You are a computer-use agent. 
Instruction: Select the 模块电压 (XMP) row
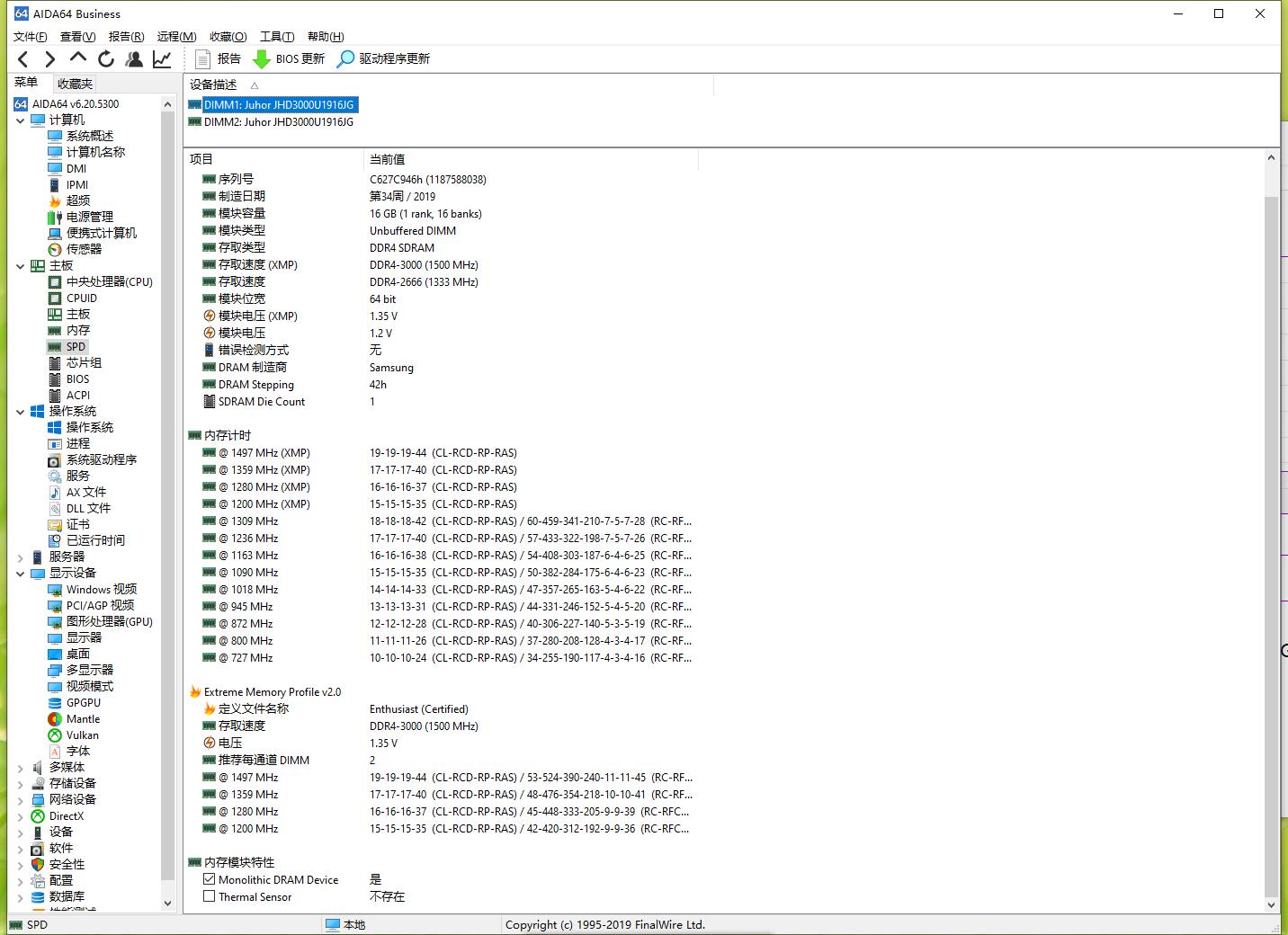[441, 316]
